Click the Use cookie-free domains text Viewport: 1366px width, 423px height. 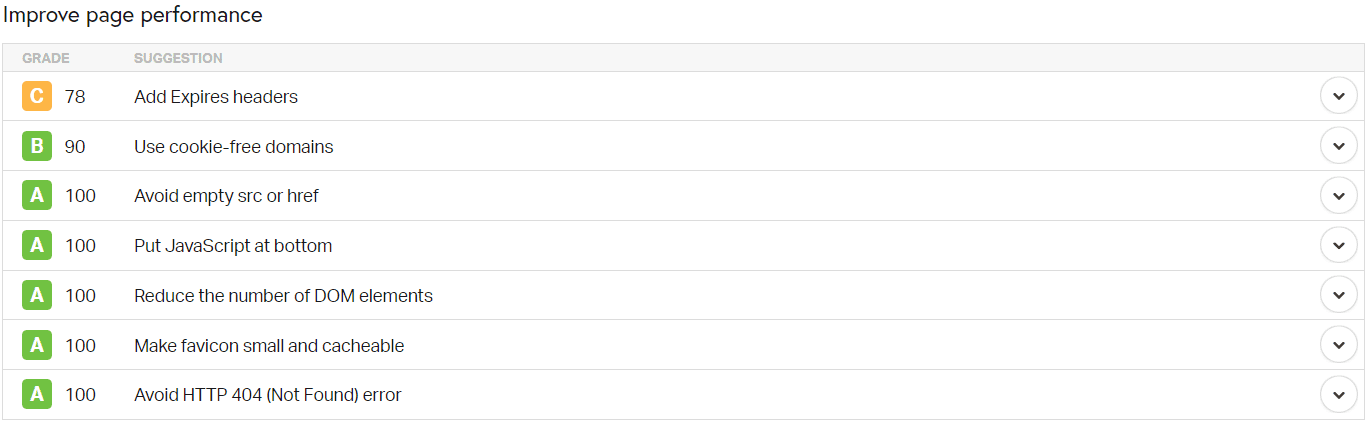click(234, 147)
